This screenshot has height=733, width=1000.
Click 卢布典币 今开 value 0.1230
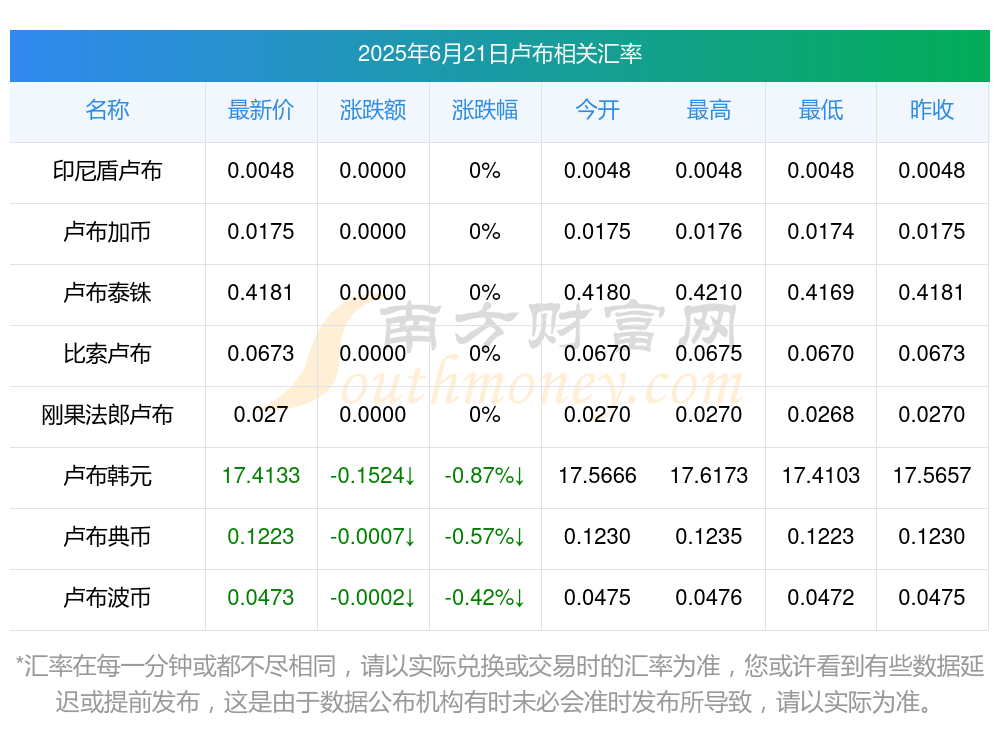(x=597, y=537)
